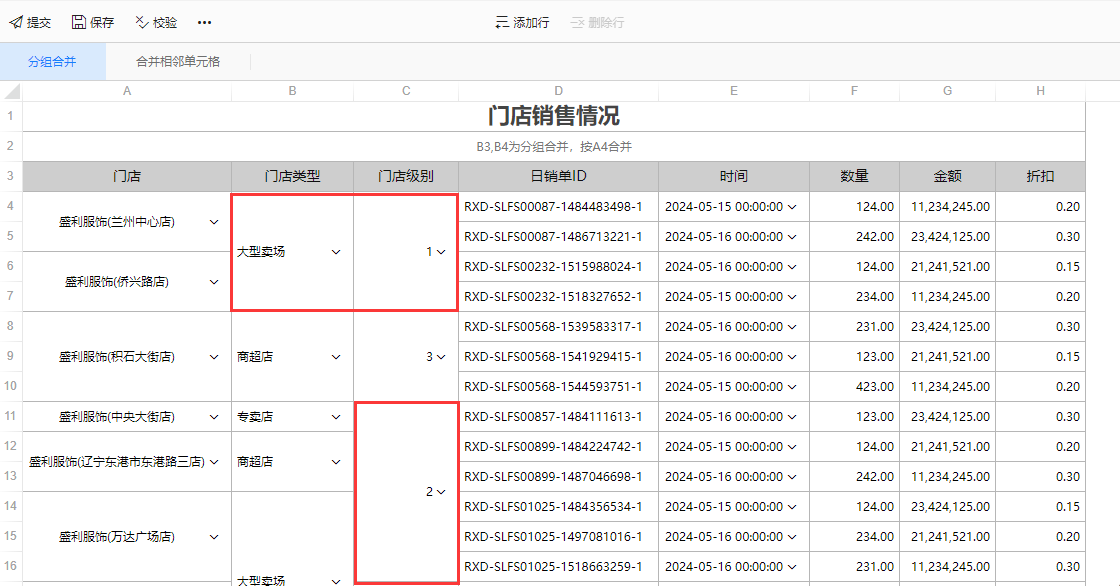Click the Delete Row (删除行) icon
Image resolution: width=1120 pixels, height=586 pixels.
click(577, 22)
